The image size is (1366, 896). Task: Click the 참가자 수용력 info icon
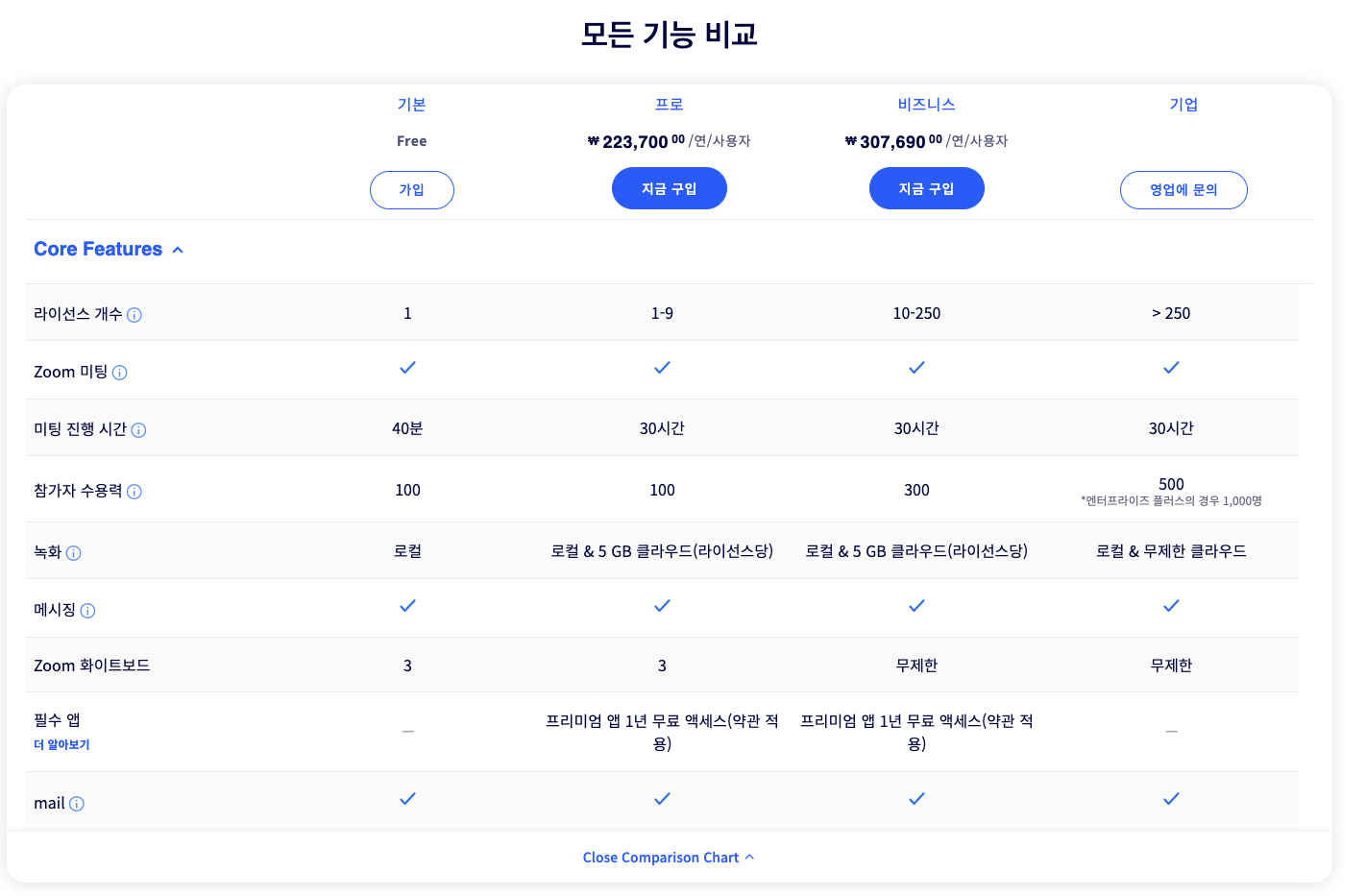click(x=134, y=492)
